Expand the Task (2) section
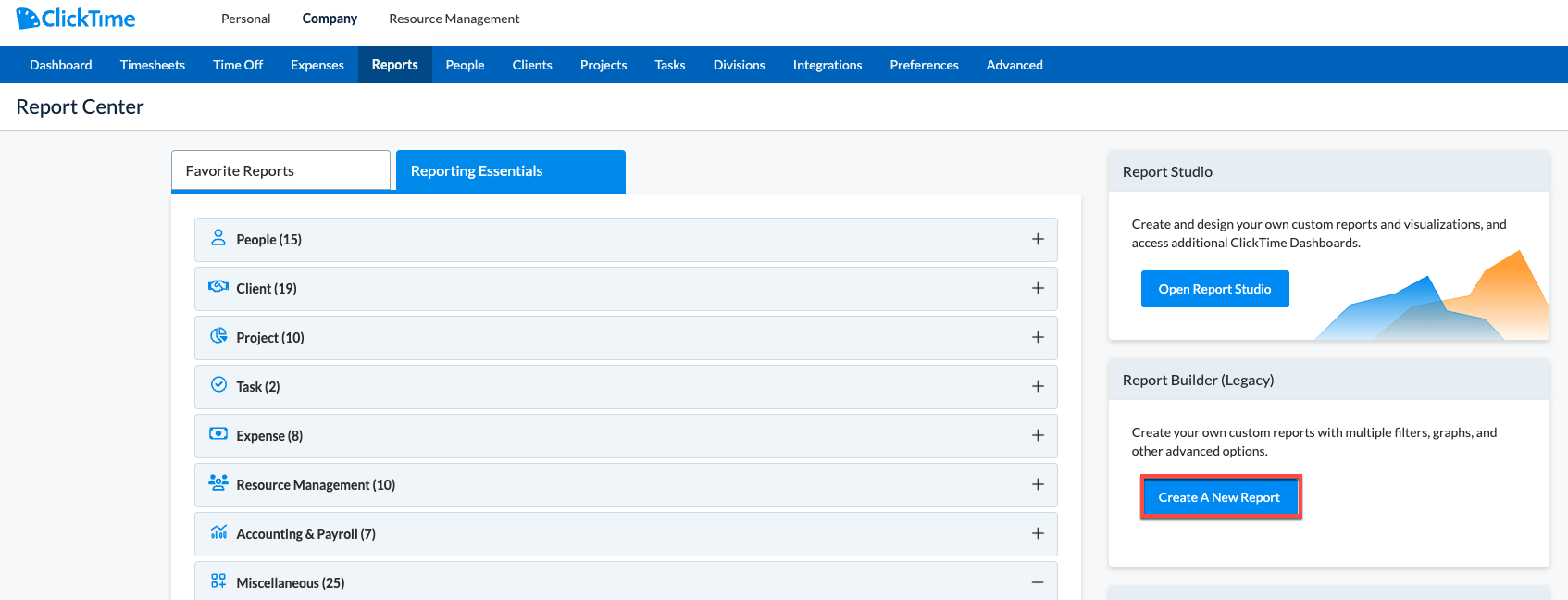Image resolution: width=1568 pixels, height=600 pixels. pyautogui.click(x=1038, y=386)
